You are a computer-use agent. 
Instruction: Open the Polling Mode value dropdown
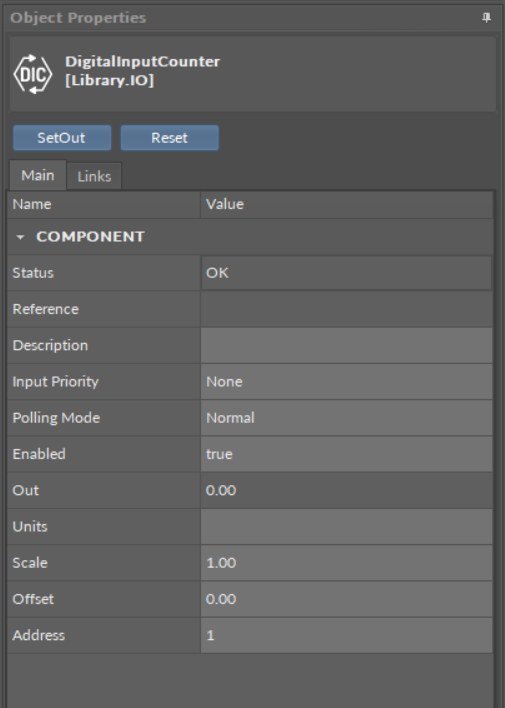coord(346,418)
